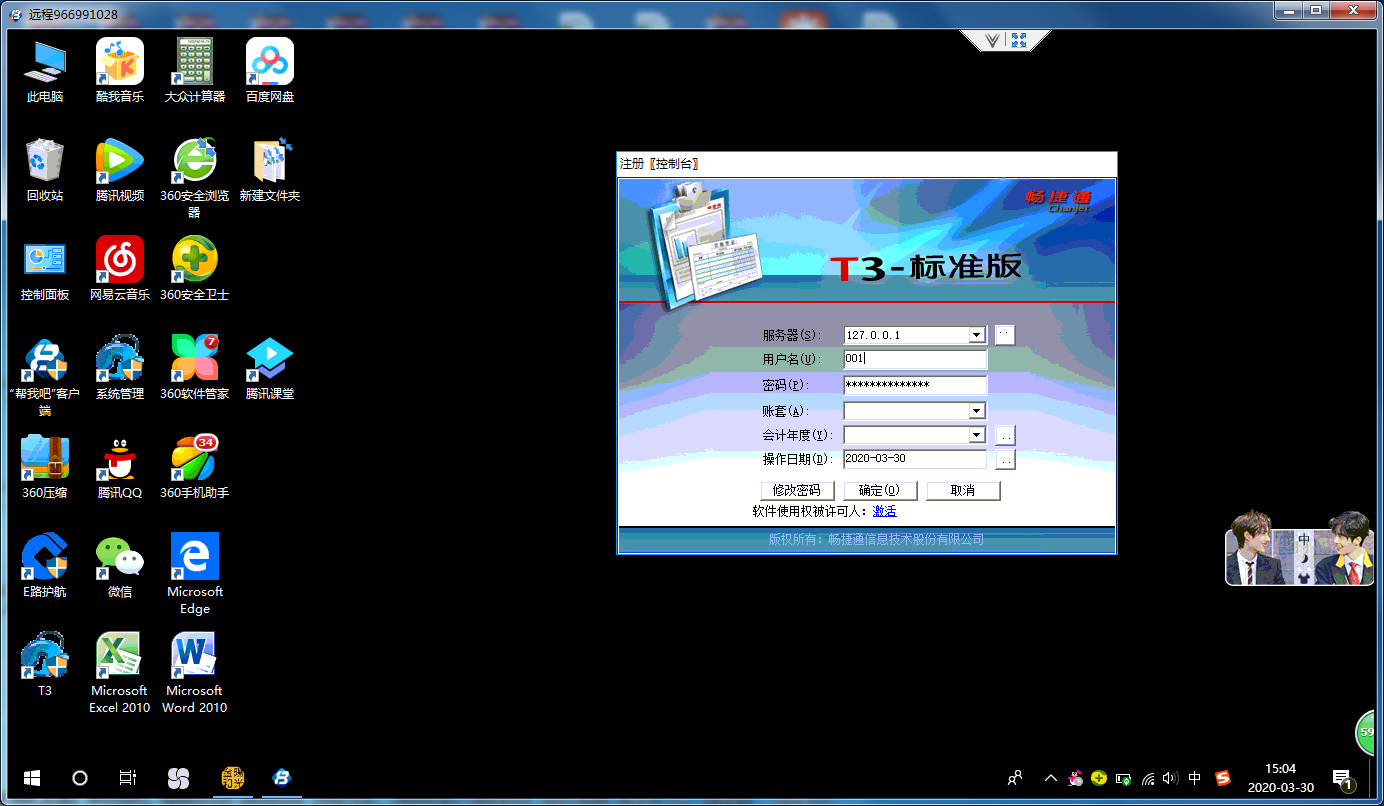
Task: Click ellipsis button beside 会计年度
Action: coord(1005,435)
